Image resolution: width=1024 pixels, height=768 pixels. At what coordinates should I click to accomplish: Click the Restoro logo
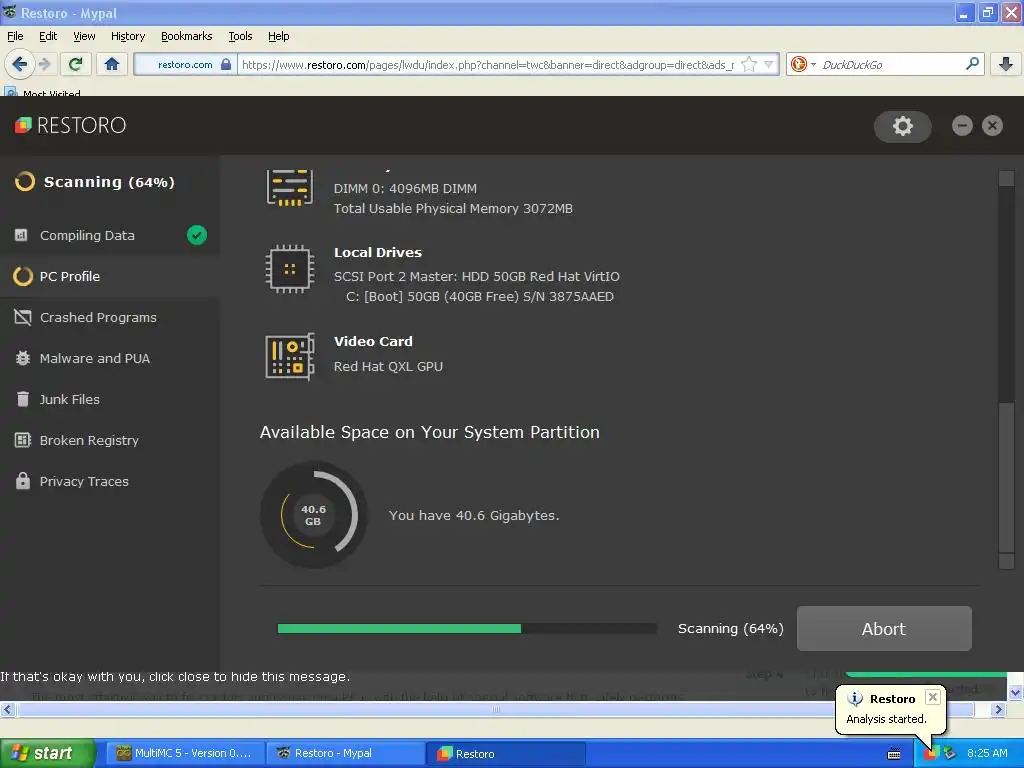[x=70, y=125]
